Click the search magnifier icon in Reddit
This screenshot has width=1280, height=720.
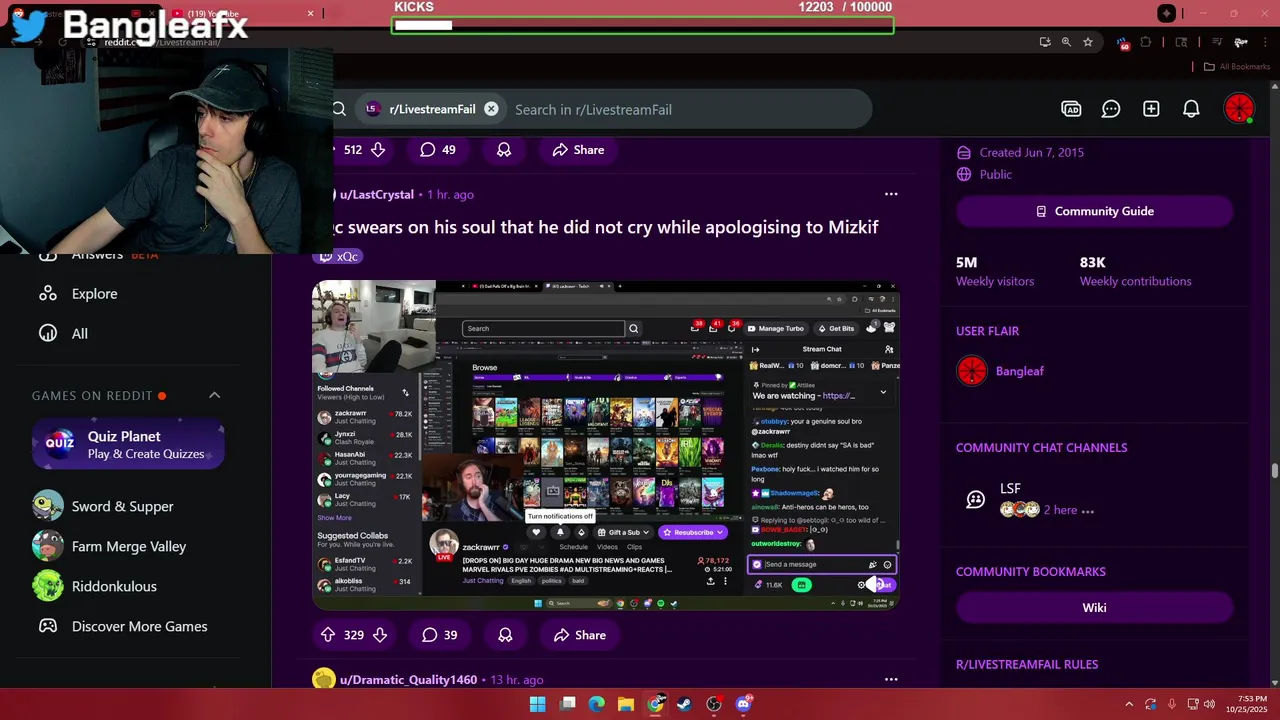coord(339,109)
